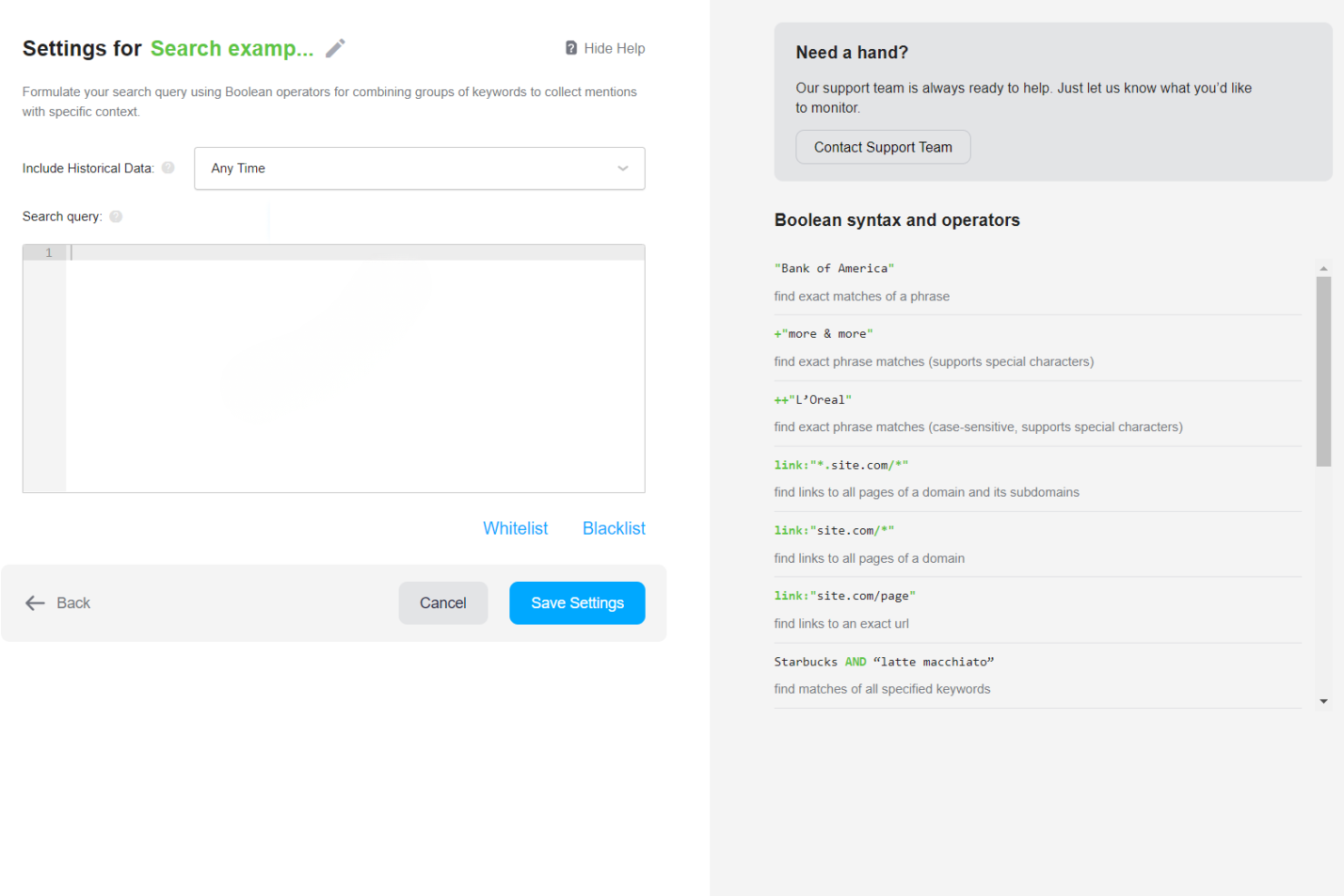
Task: Open the Include Historical Data help tooltip
Action: pyautogui.click(x=168, y=167)
